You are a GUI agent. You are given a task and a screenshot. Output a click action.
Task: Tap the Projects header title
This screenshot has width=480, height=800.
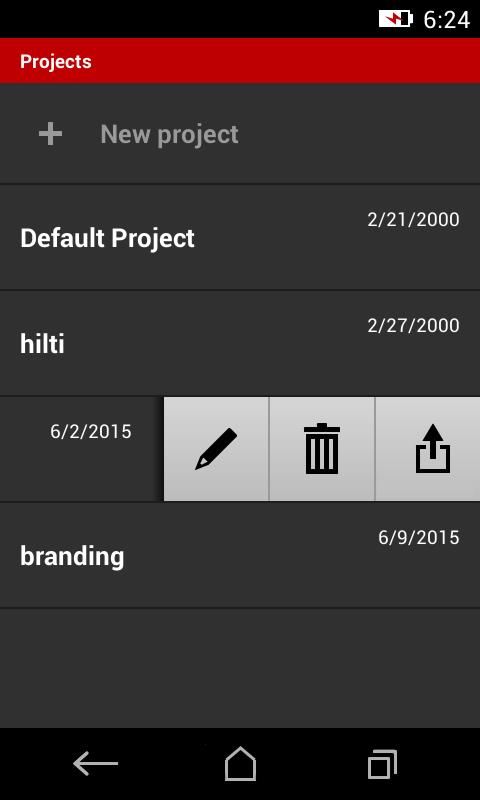[56, 62]
